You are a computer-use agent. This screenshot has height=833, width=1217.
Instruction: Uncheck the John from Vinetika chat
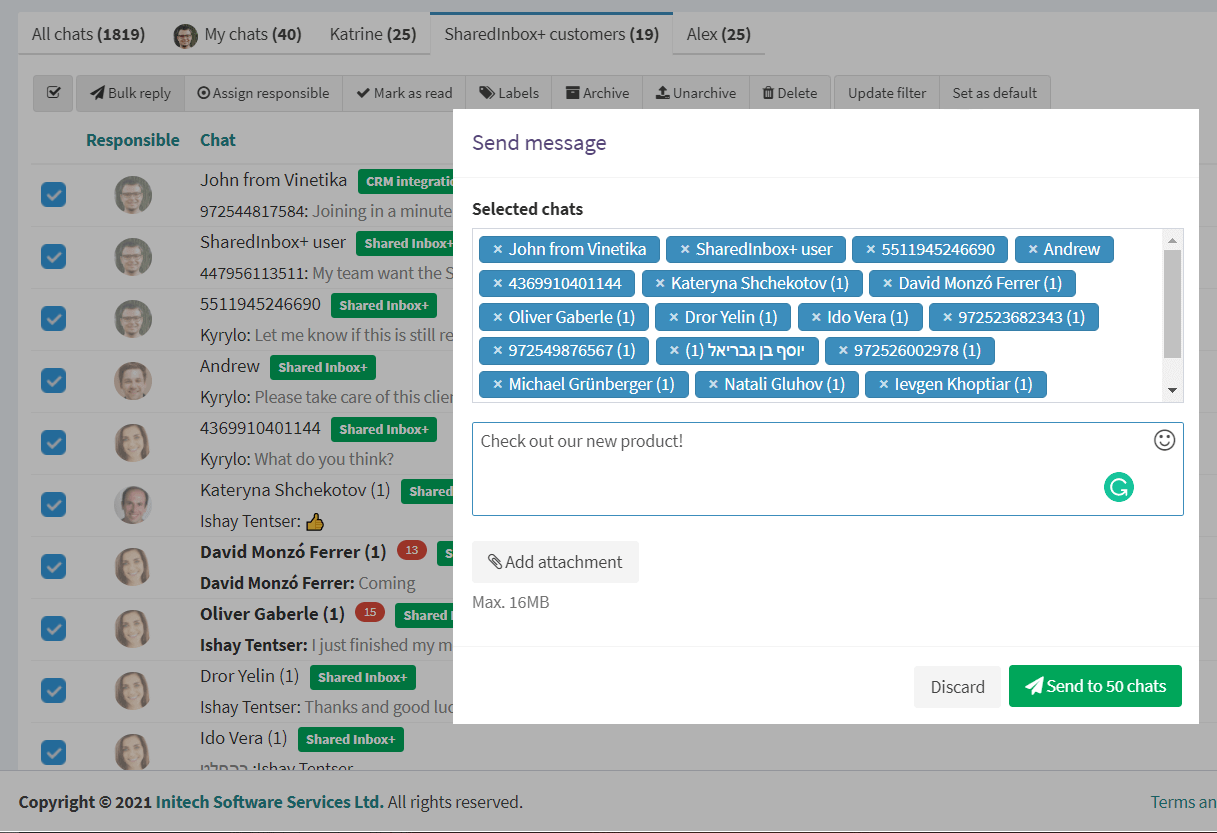coord(53,195)
